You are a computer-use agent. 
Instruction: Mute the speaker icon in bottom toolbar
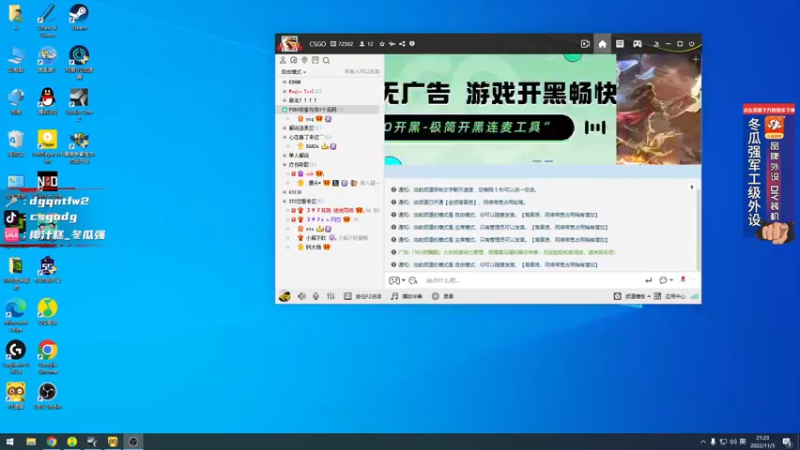pos(302,296)
